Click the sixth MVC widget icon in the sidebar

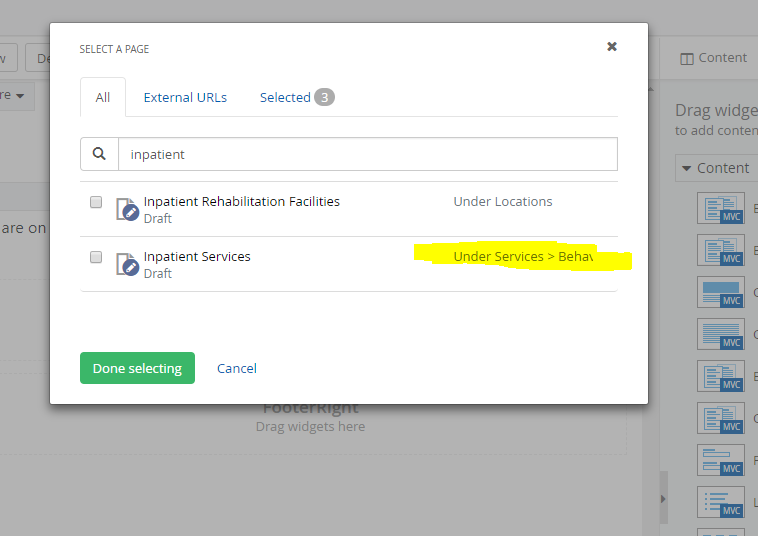coord(721,419)
